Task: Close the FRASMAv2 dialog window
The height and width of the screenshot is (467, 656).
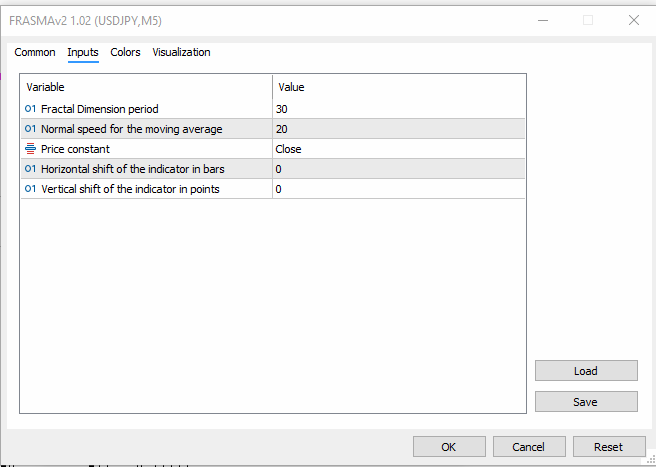Action: [634, 20]
